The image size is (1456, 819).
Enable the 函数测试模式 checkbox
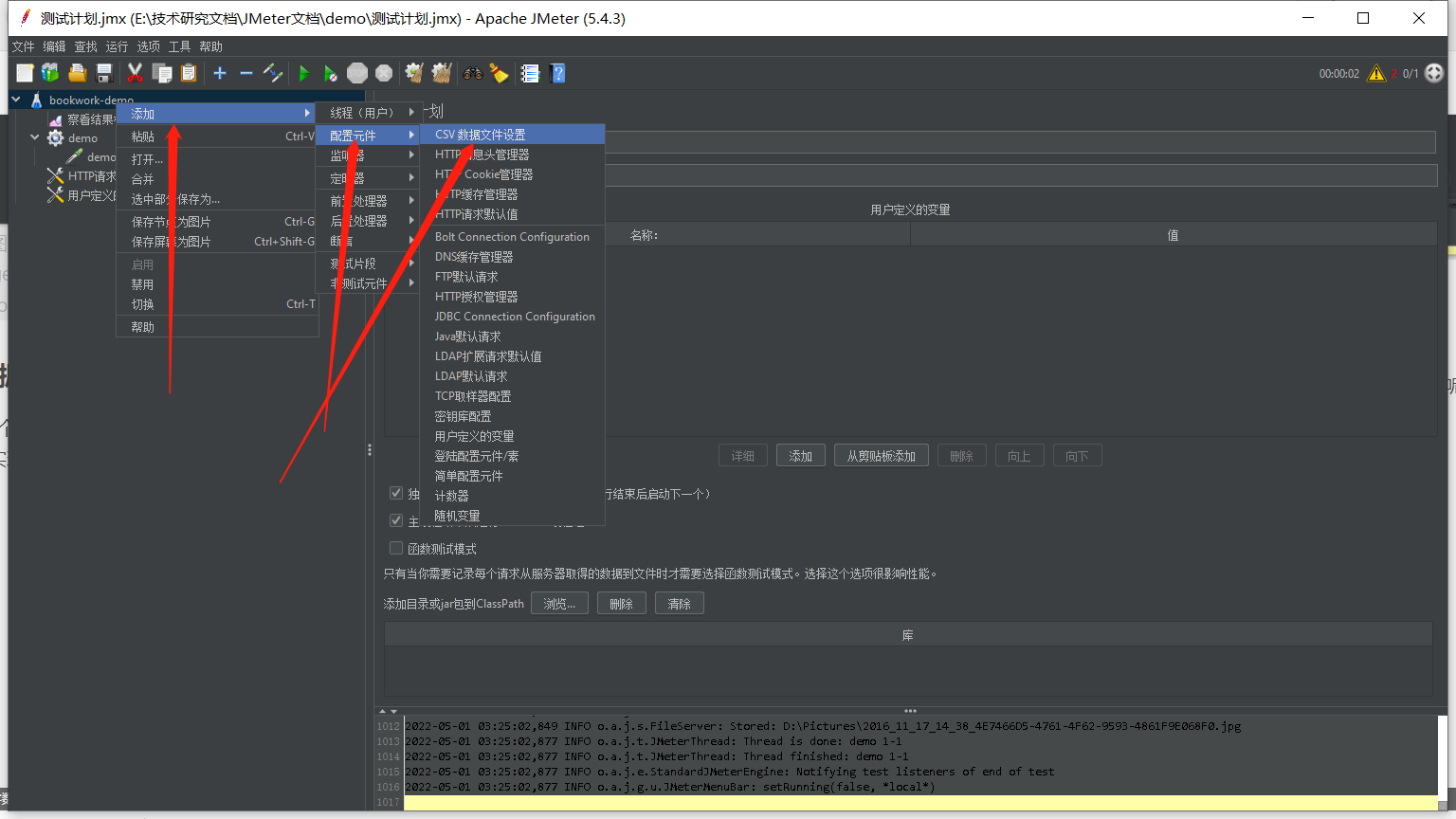[396, 548]
